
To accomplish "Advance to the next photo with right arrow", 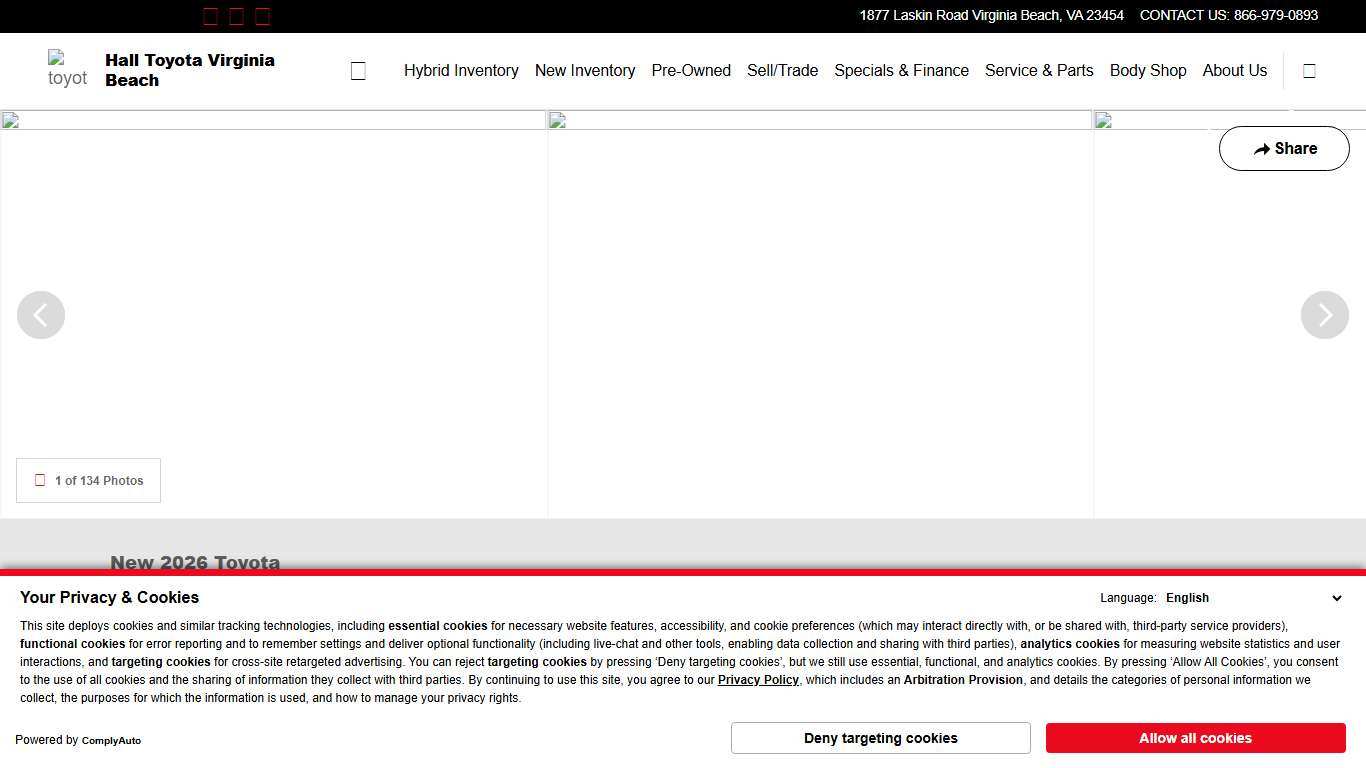I will click(1324, 315).
